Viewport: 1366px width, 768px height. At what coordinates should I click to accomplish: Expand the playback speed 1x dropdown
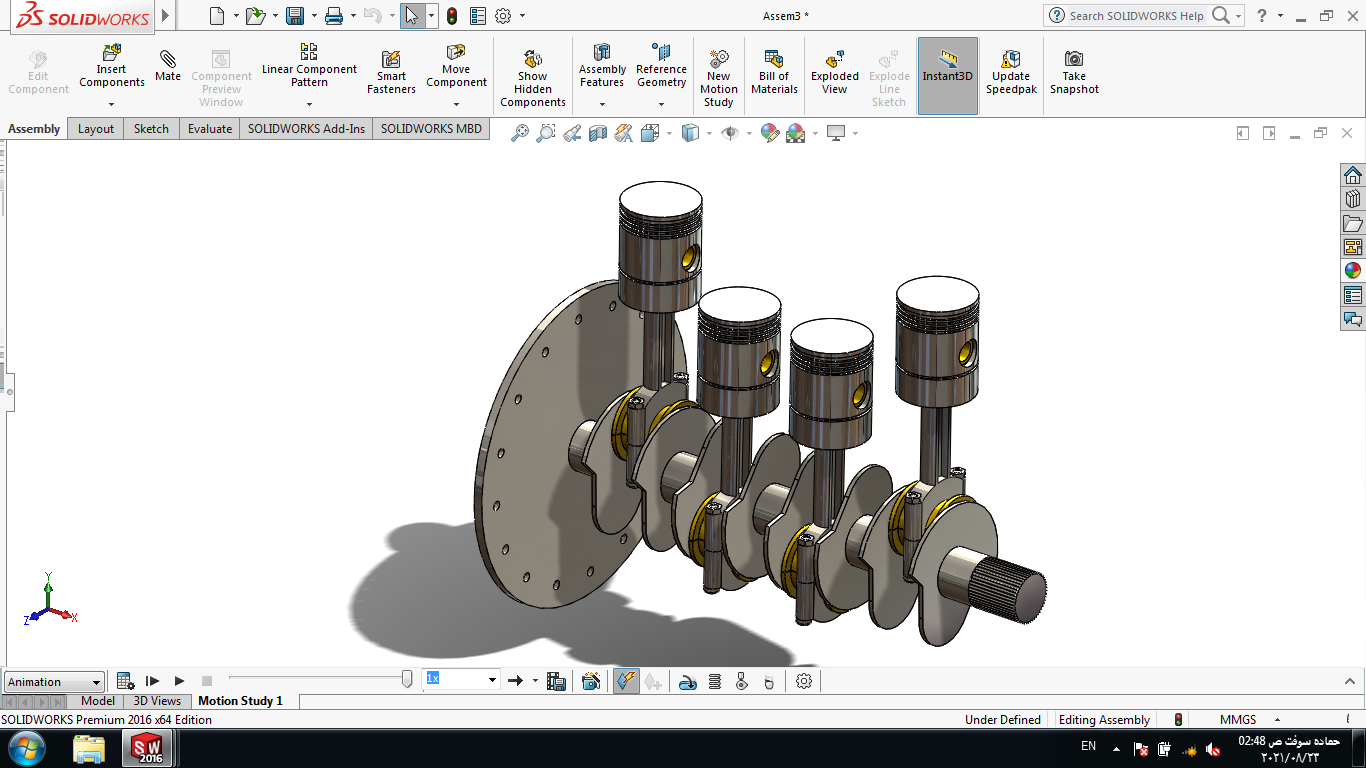(492, 680)
